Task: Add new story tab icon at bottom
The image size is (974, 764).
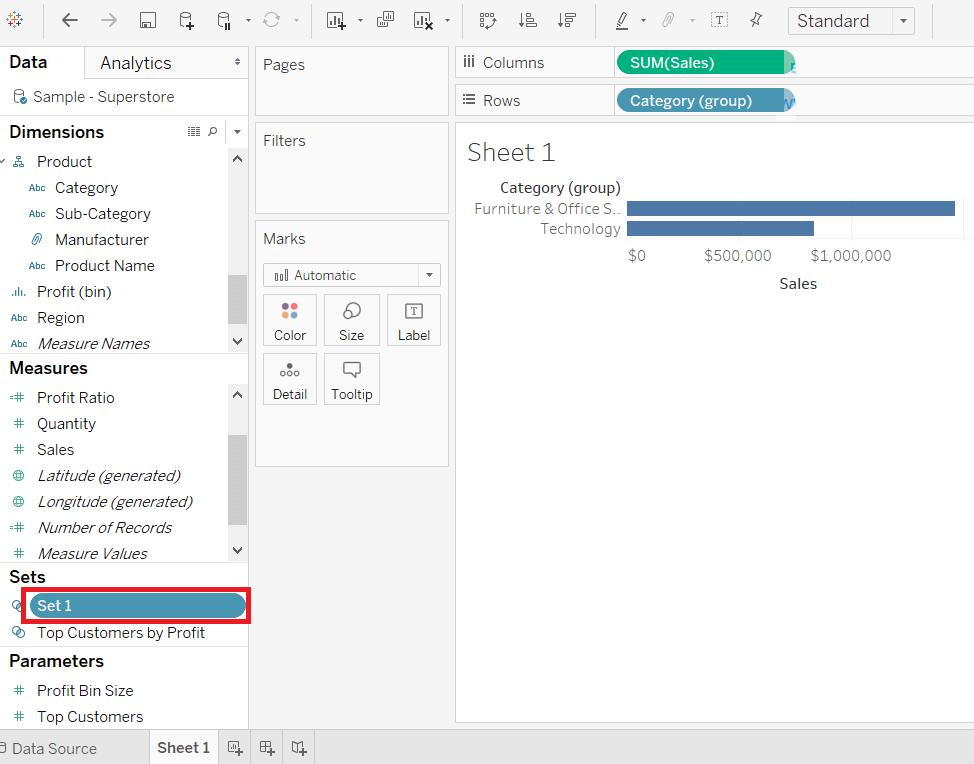Action: [299, 748]
